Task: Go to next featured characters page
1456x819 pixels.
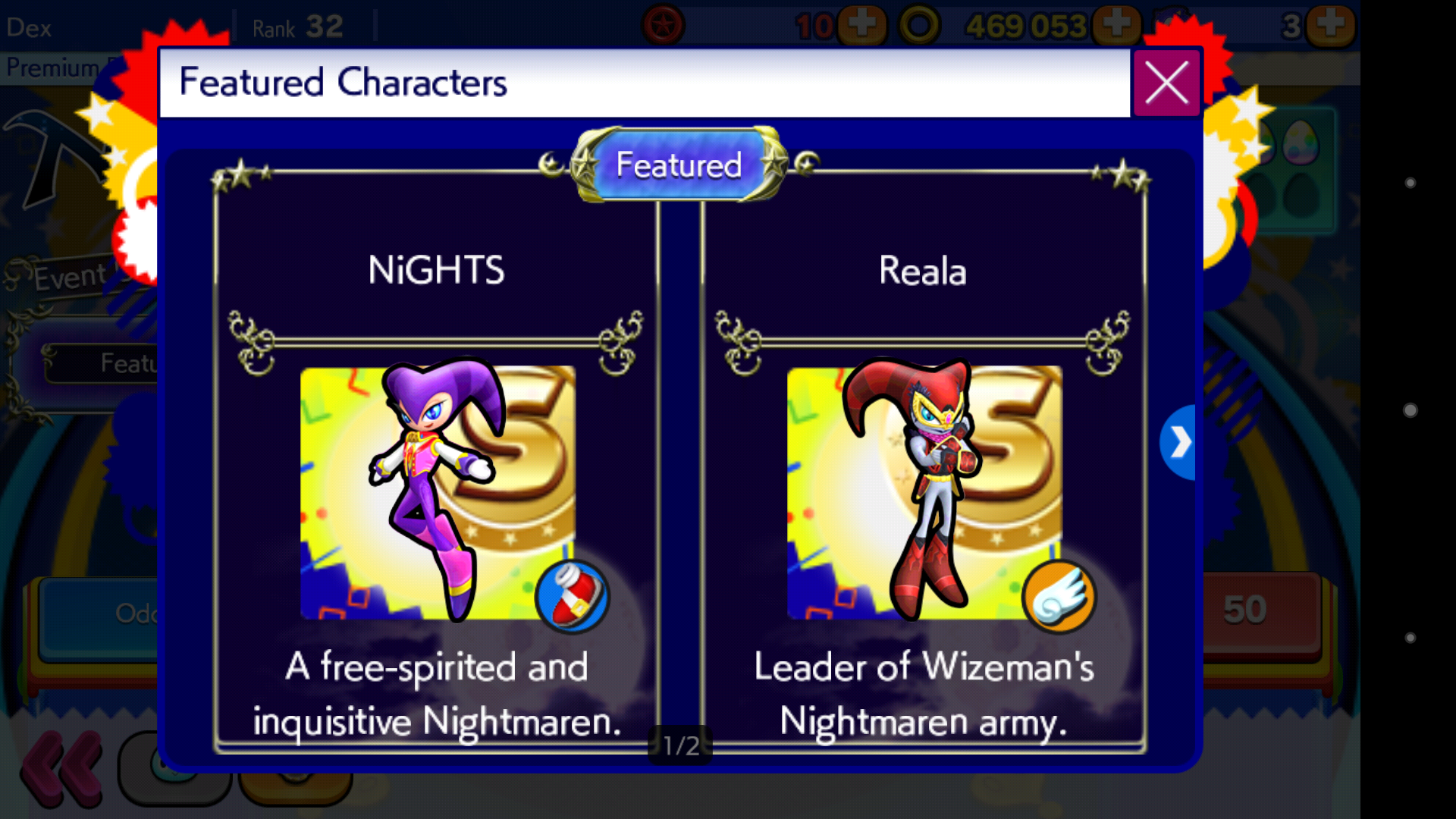Action: point(1178,442)
